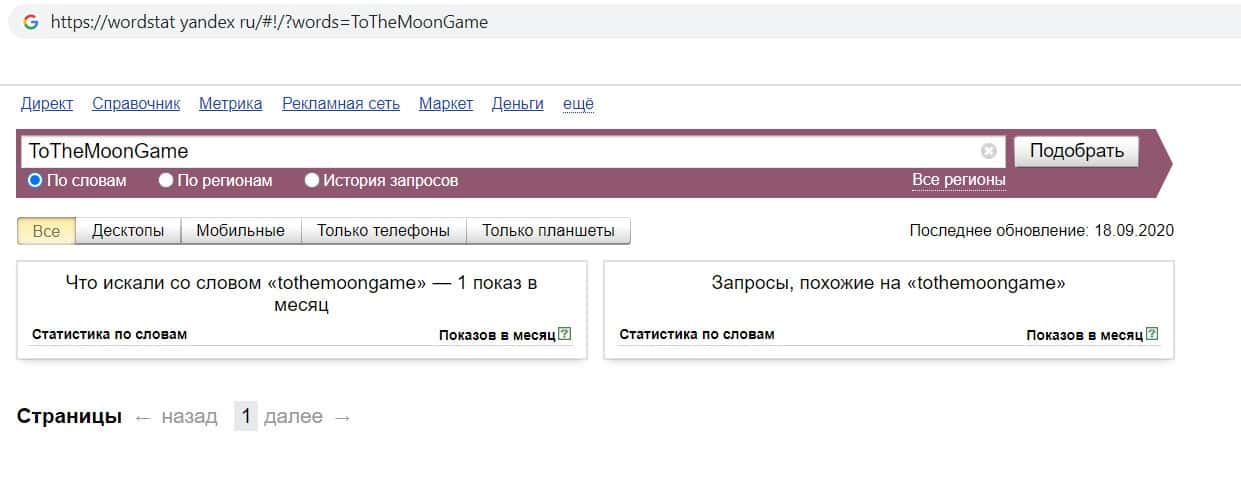Switch to the 'Мобильные' tab
This screenshot has height=479, width=1241.
click(240, 231)
